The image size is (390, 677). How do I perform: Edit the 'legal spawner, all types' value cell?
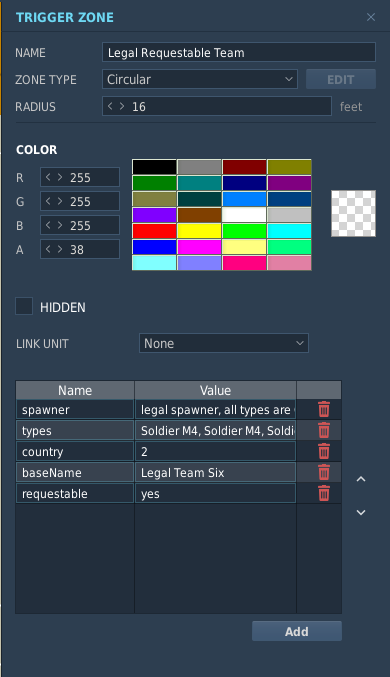click(x=215, y=409)
